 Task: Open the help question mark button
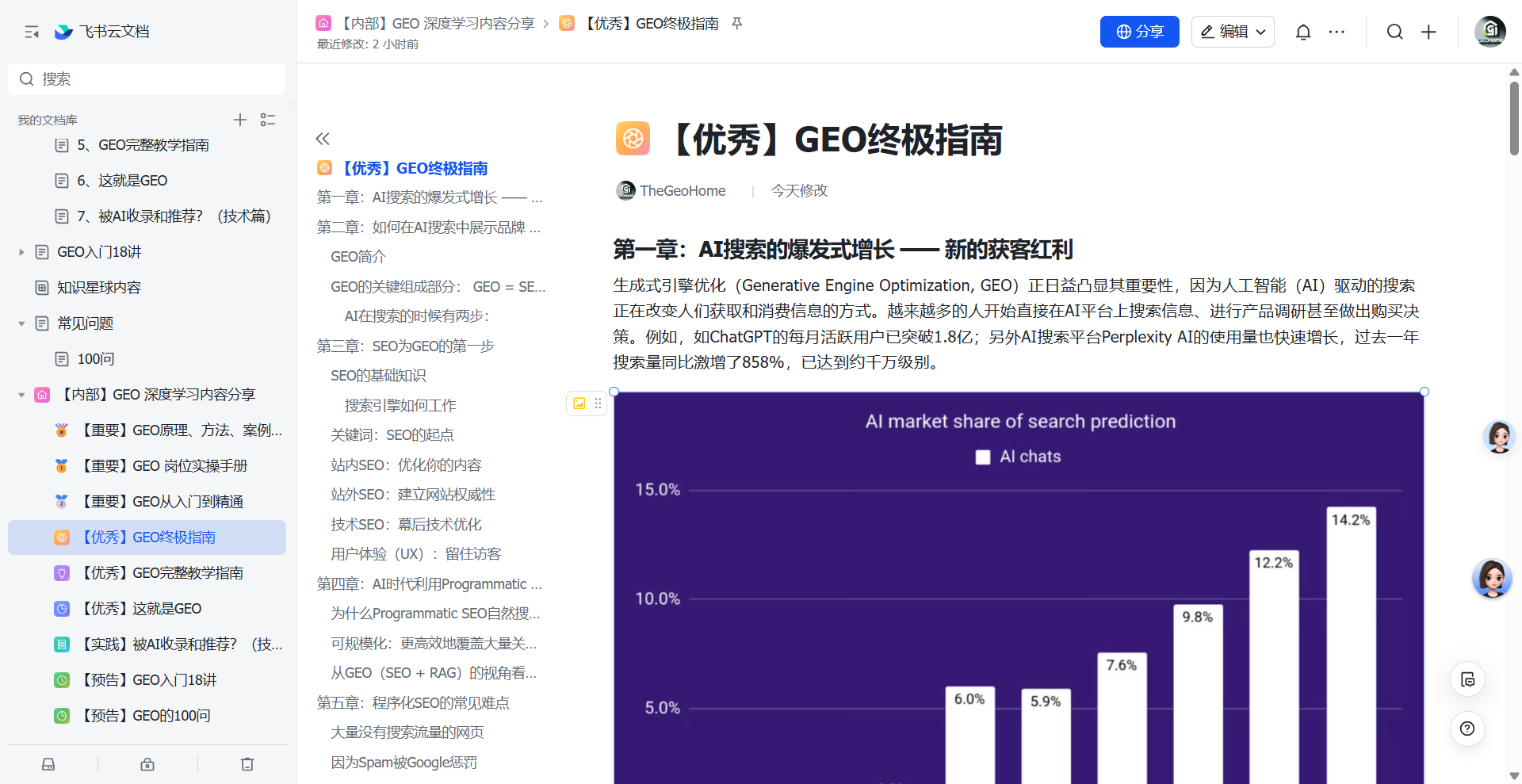pos(1467,729)
